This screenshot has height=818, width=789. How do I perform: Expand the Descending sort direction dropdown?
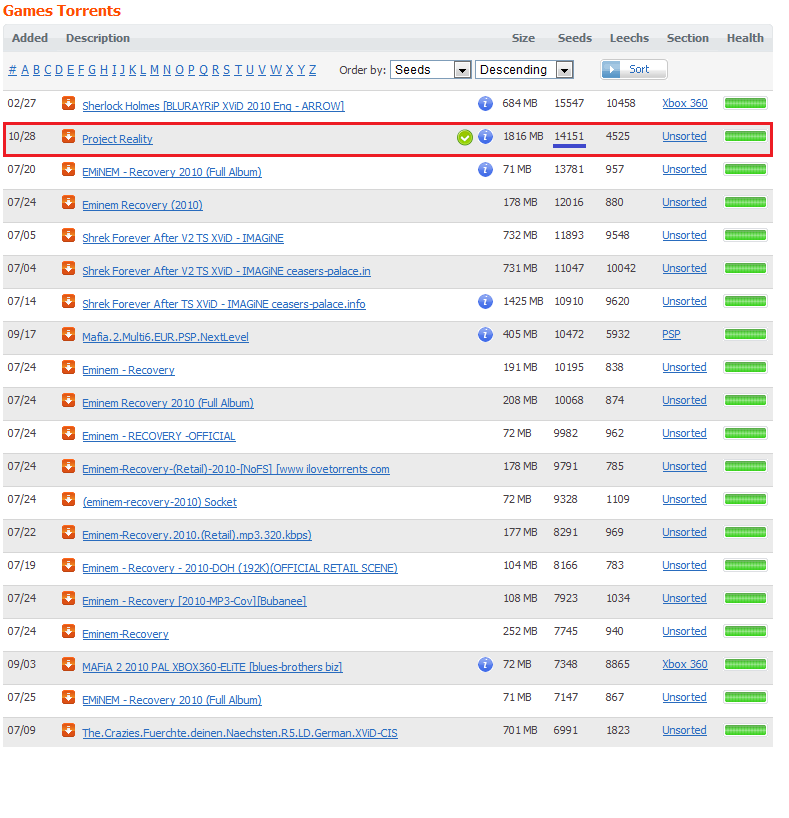tap(524, 70)
